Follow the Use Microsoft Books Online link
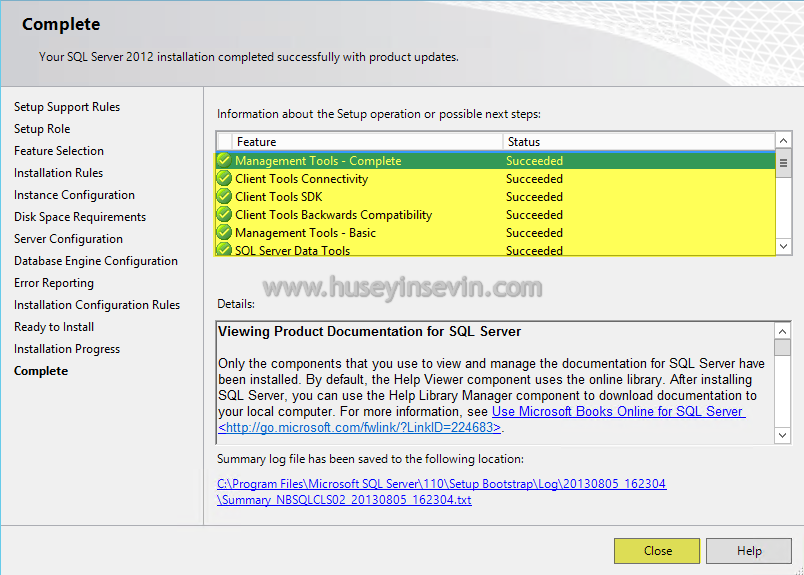This screenshot has width=804, height=575. pyautogui.click(x=618, y=411)
